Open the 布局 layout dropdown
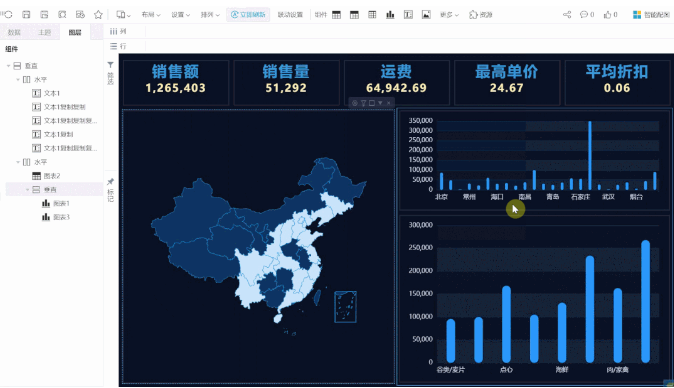The image size is (674, 388). 151,15
